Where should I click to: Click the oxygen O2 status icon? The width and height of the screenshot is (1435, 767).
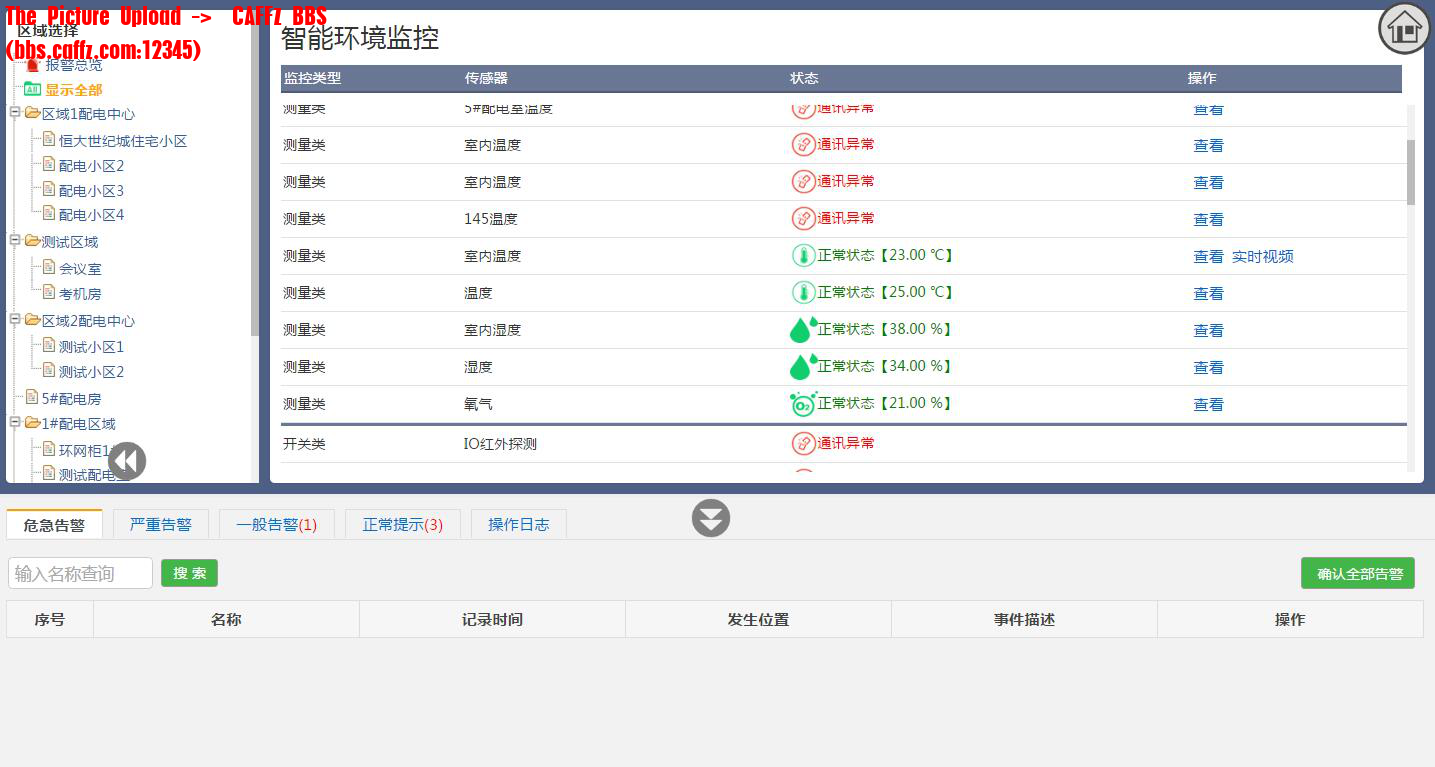[x=802, y=403]
